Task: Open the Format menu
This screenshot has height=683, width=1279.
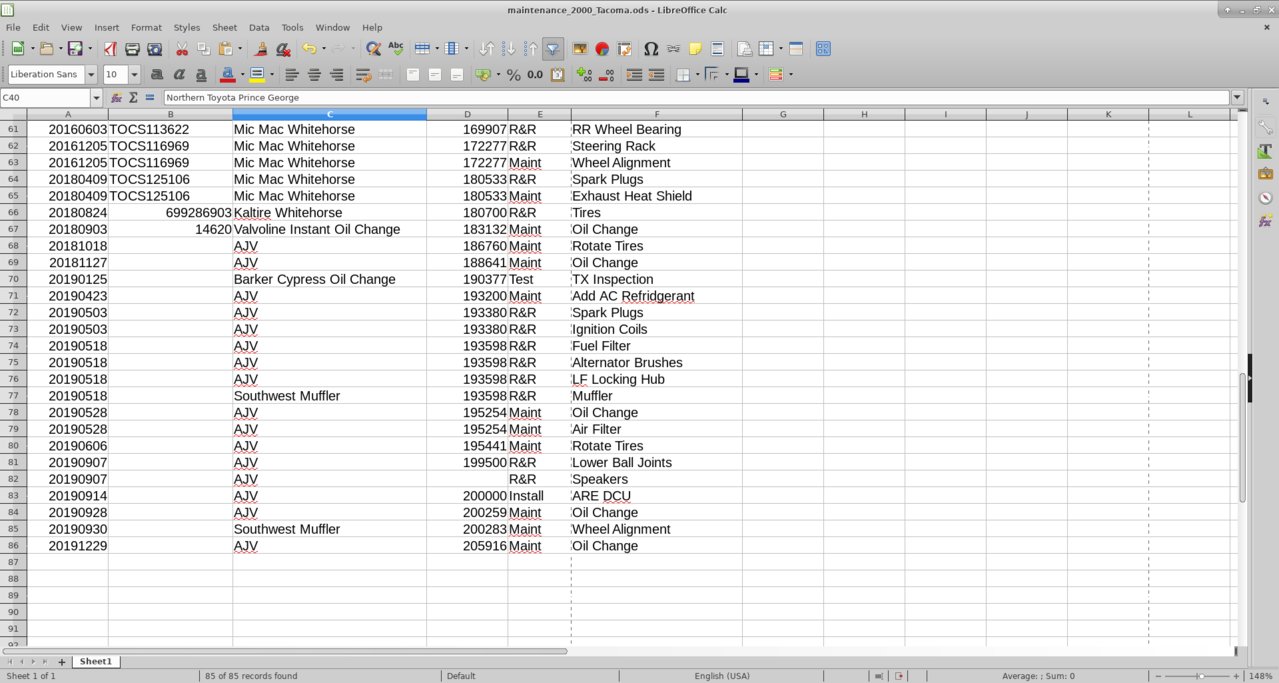Action: point(146,27)
